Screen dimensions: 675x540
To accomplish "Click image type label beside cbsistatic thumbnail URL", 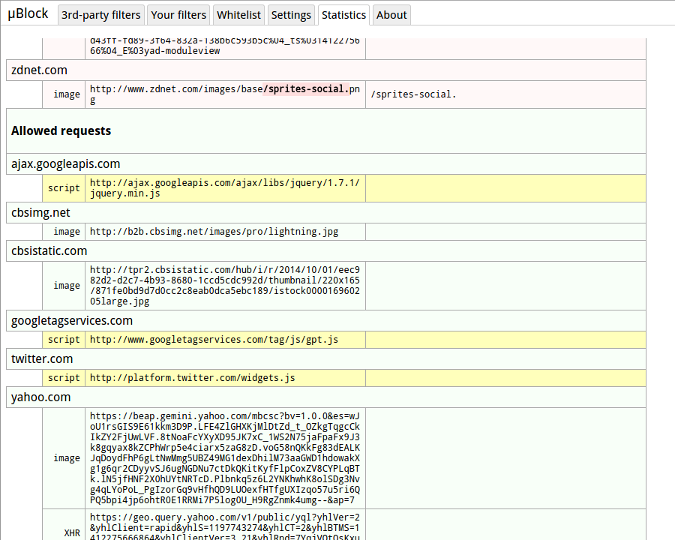I will (67, 286).
